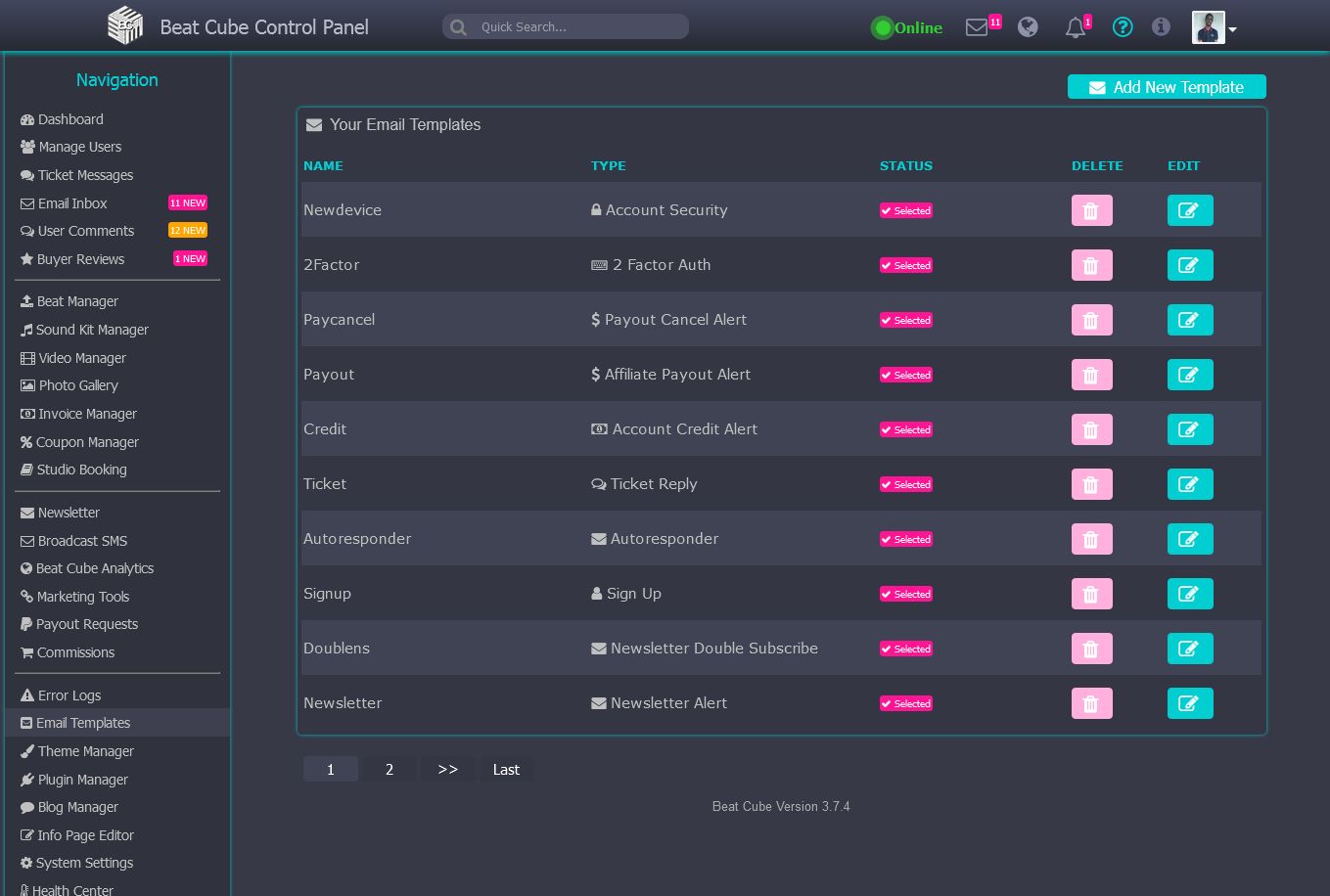Toggle Selected status for Credit
The image size is (1330, 896).
905,429
